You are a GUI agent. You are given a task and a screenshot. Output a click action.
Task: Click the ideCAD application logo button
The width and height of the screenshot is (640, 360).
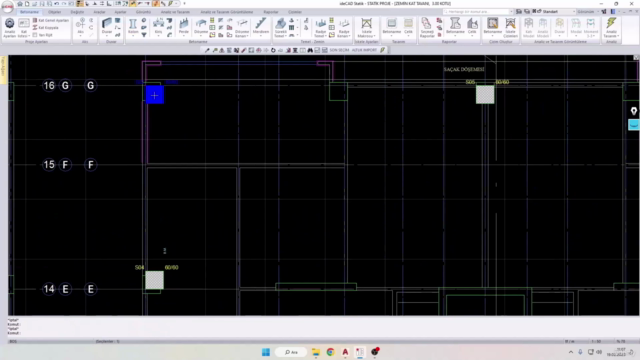pos(7,7)
